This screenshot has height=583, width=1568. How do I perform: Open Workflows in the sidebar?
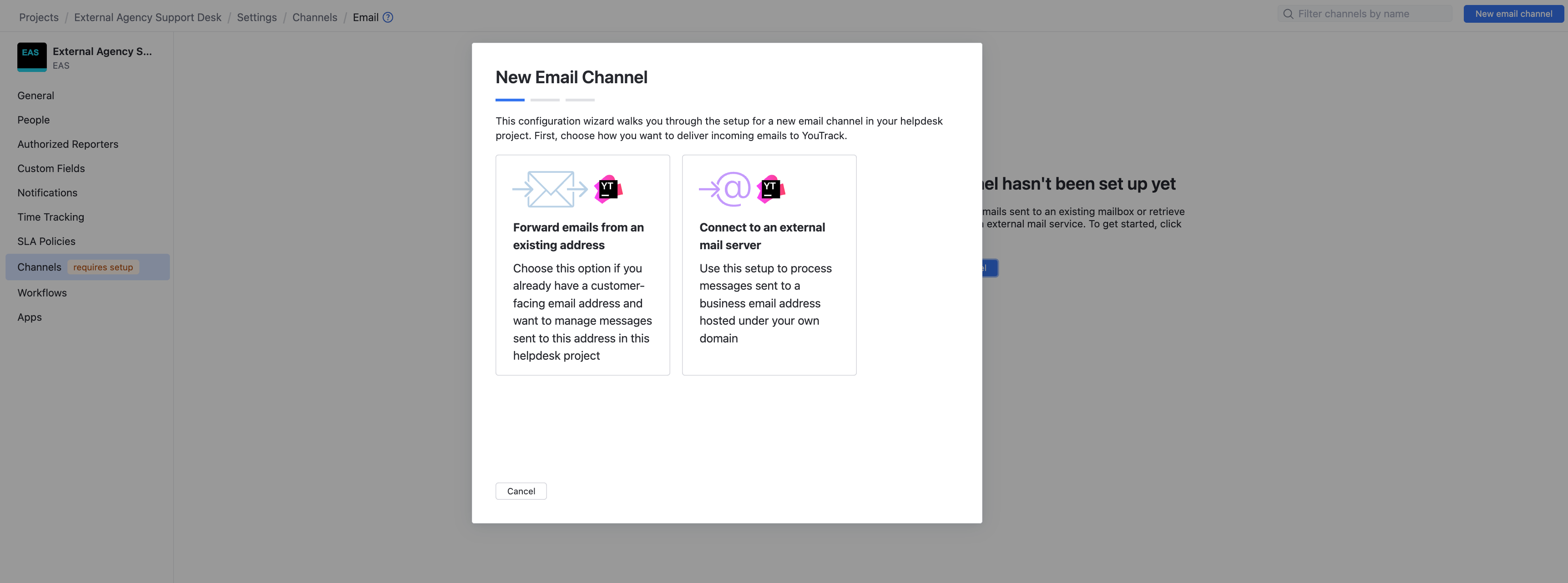[42, 293]
